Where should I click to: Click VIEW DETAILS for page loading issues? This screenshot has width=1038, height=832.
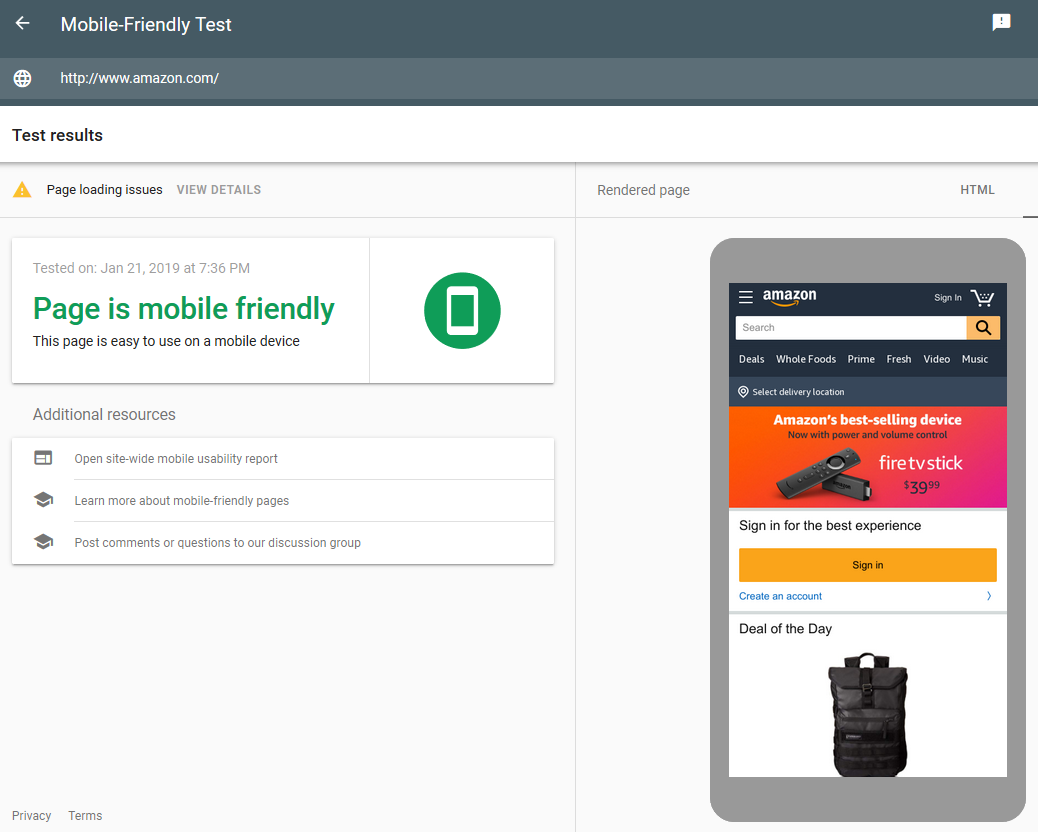(218, 190)
